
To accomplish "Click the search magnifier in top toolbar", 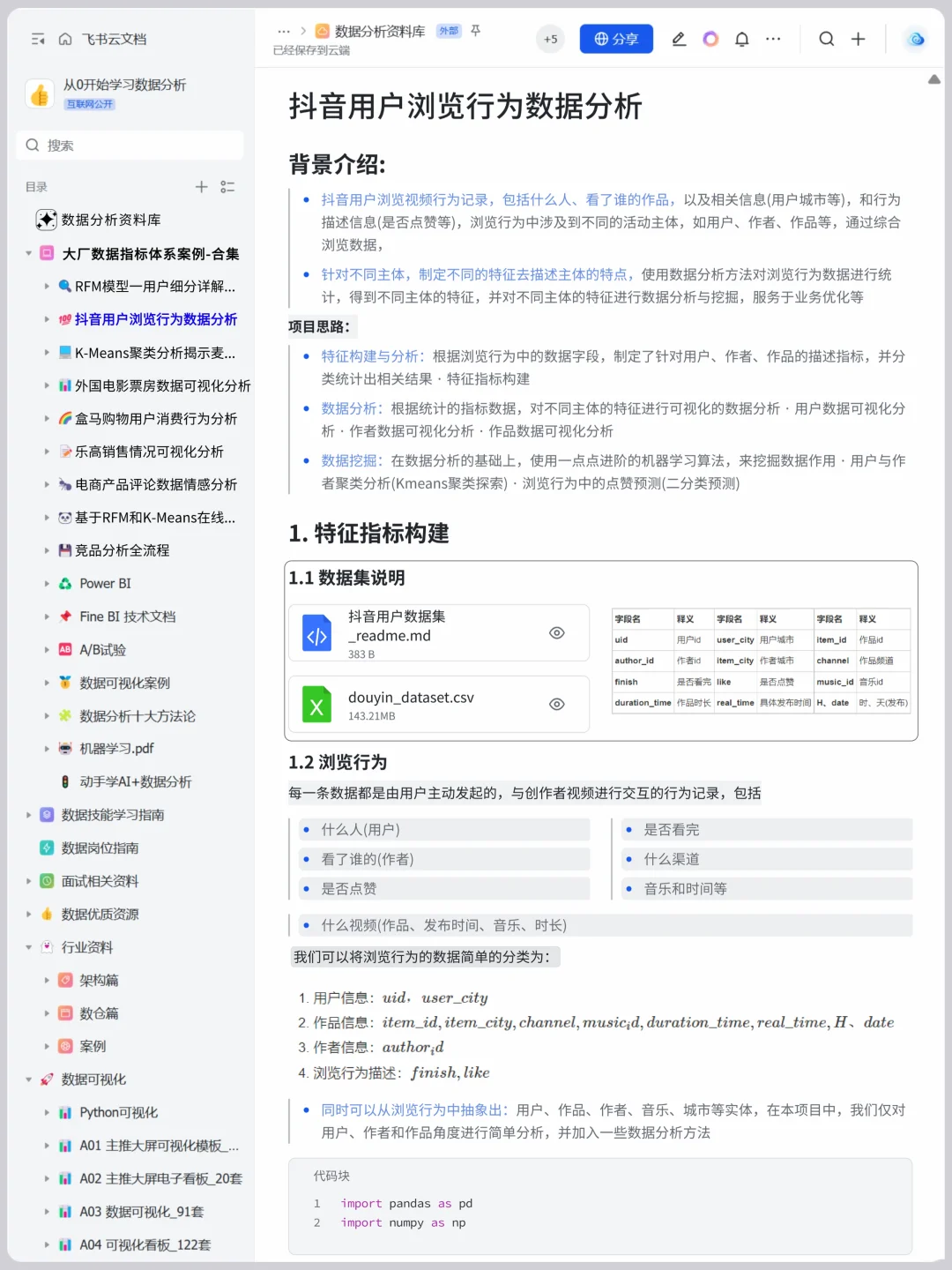I will click(826, 39).
